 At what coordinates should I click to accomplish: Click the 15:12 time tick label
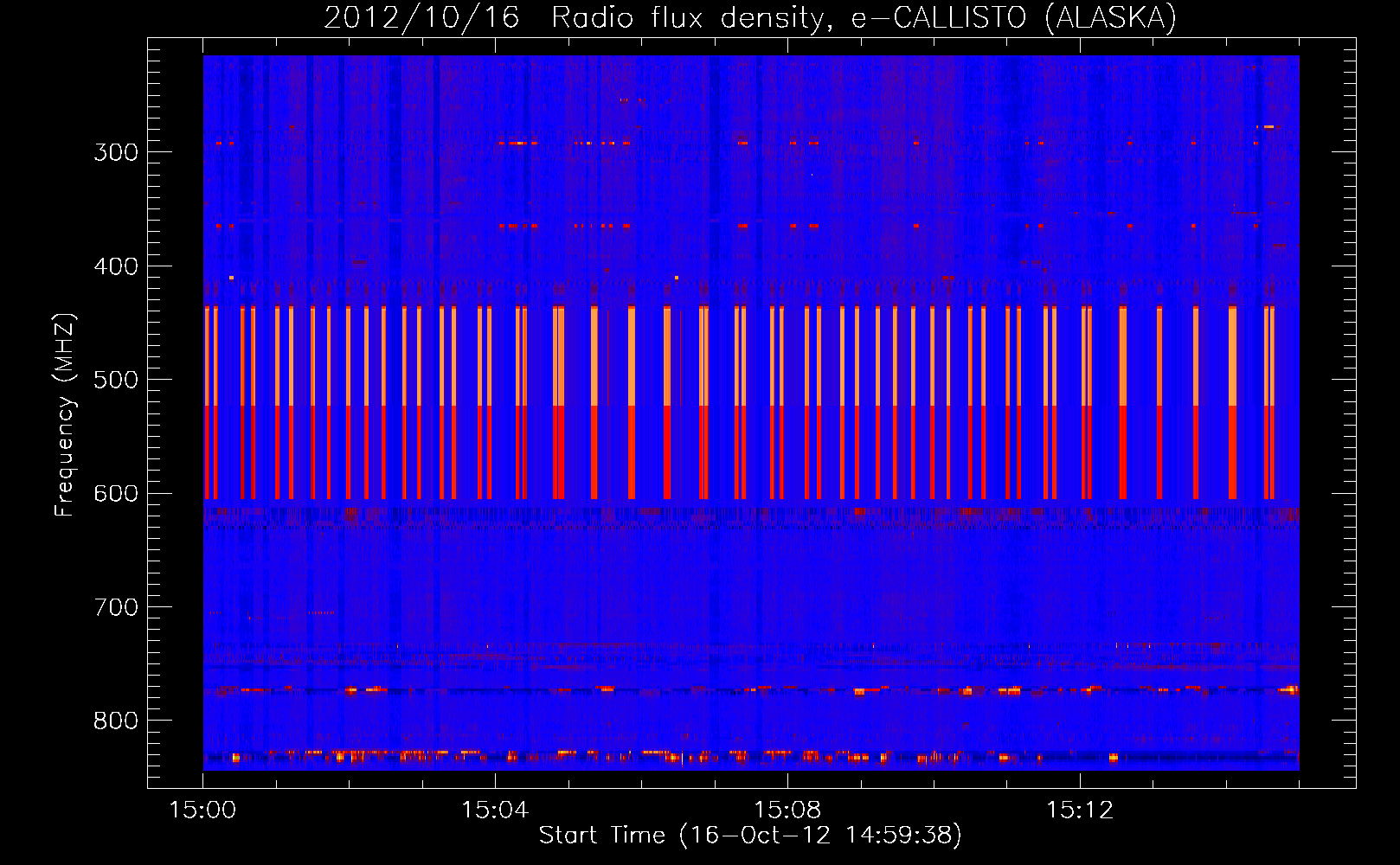click(1080, 811)
